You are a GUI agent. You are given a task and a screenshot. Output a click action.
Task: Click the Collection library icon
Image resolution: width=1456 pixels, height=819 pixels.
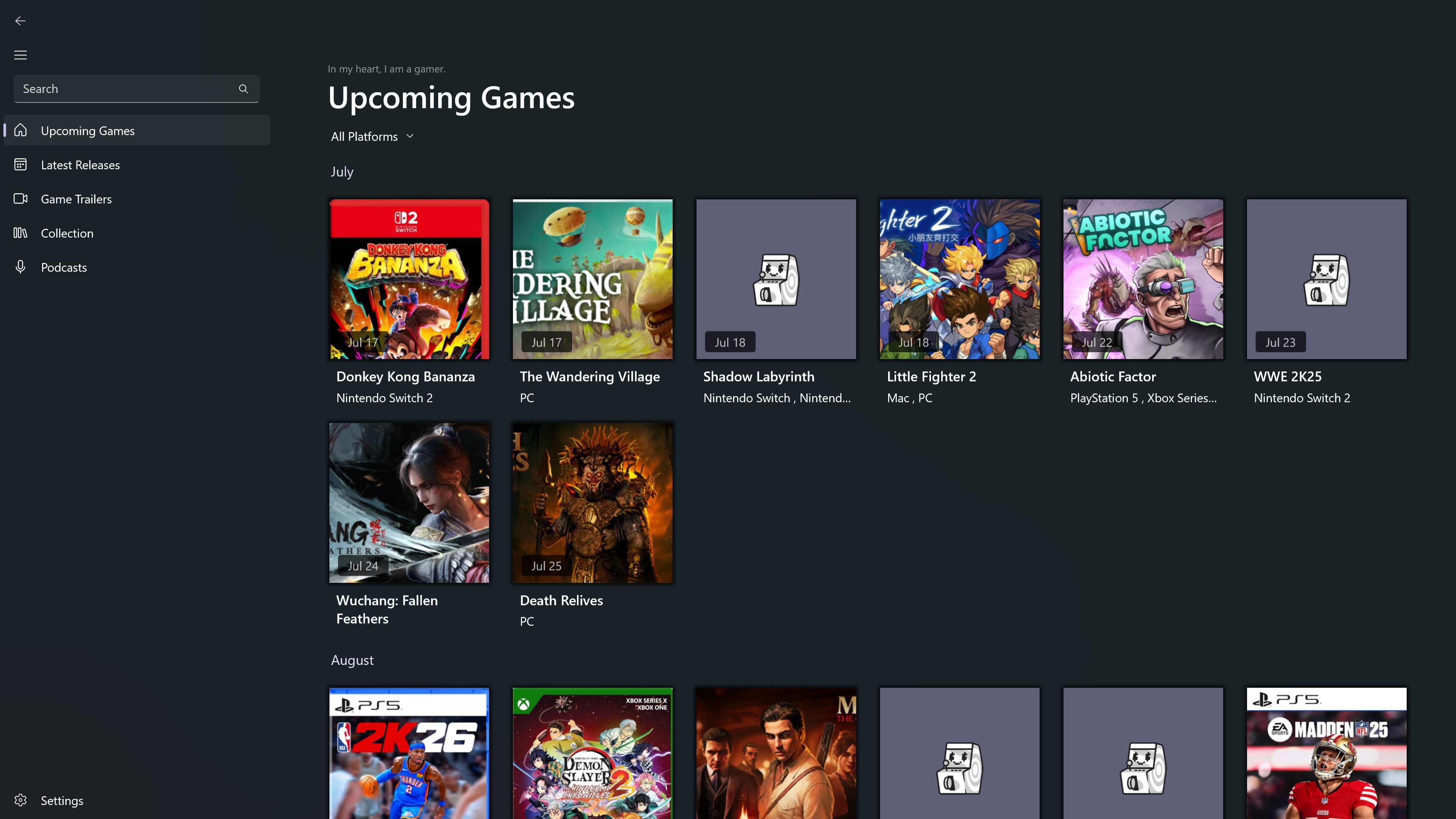[x=20, y=233]
